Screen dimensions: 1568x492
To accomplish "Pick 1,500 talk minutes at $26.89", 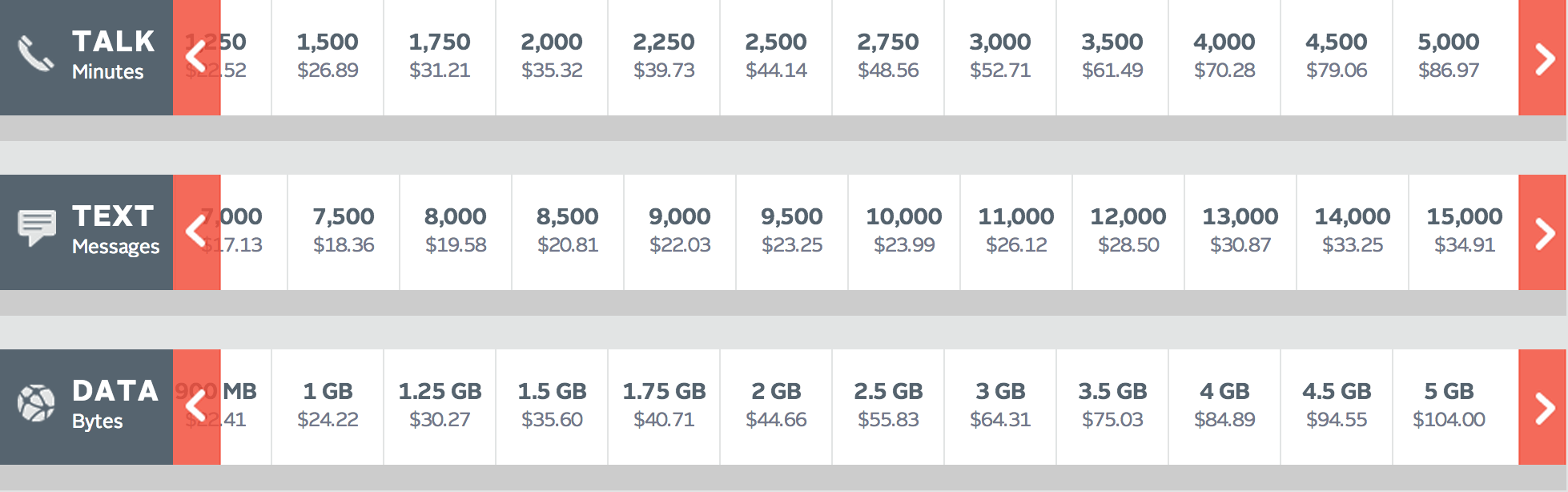I will tap(328, 56).
